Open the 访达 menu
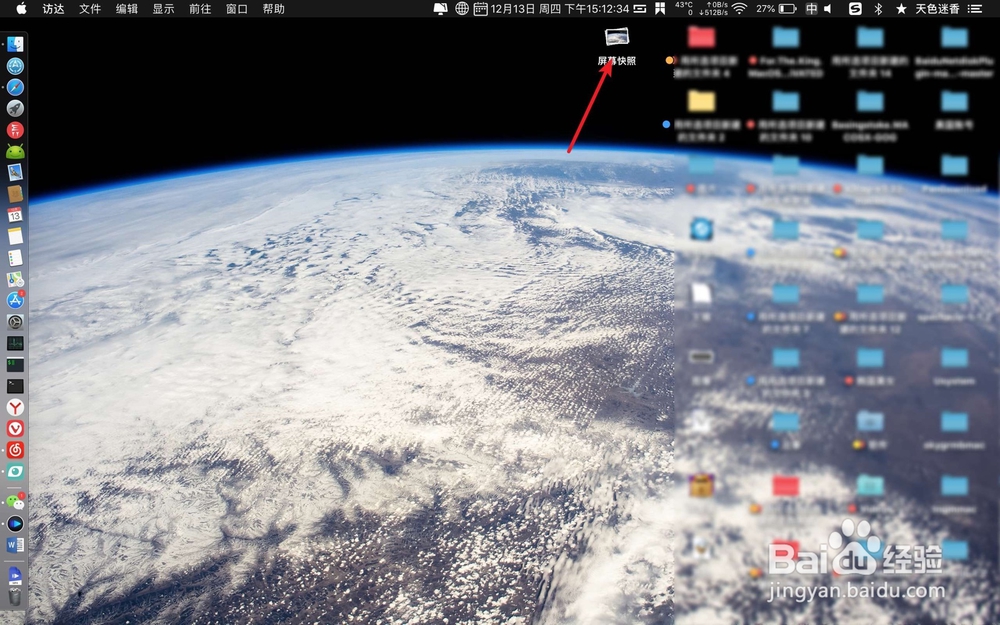This screenshot has width=1000, height=625. pos(54,9)
